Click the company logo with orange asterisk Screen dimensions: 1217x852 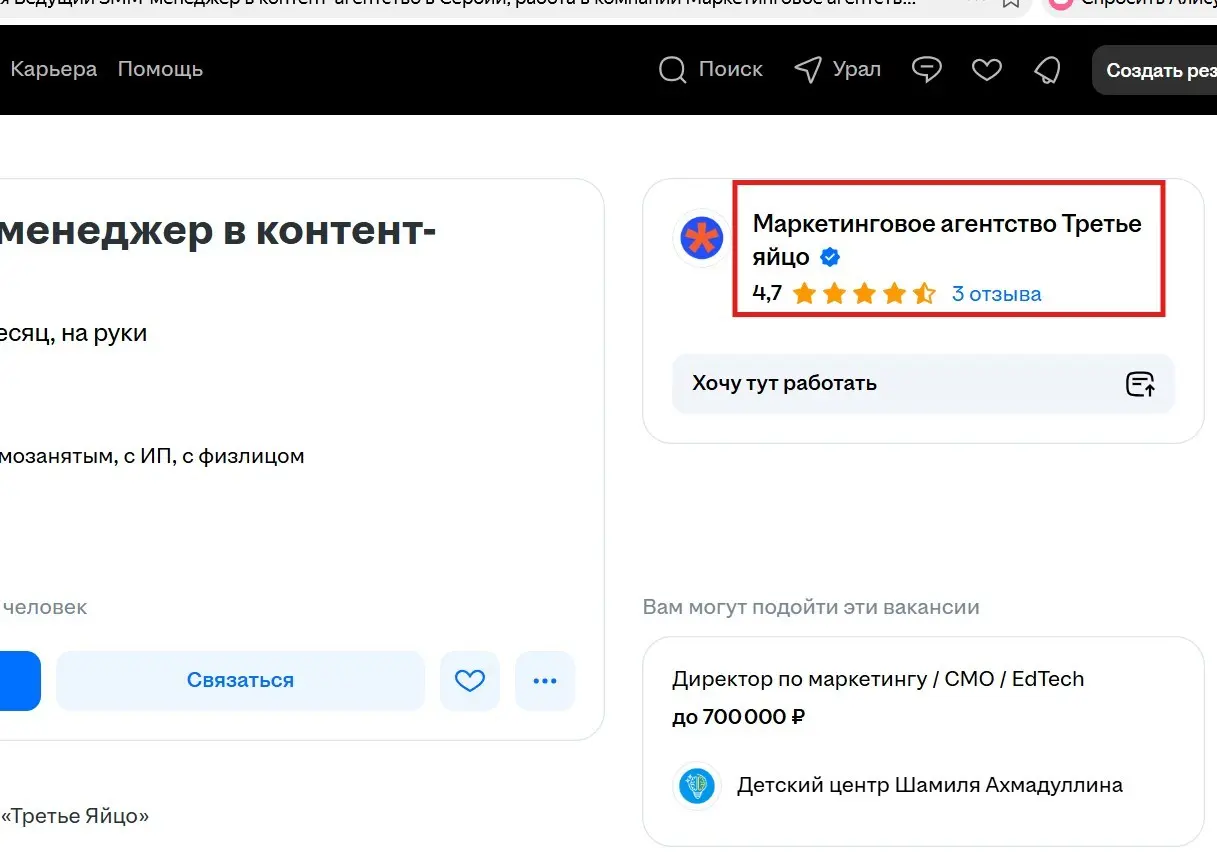pyautogui.click(x=701, y=239)
